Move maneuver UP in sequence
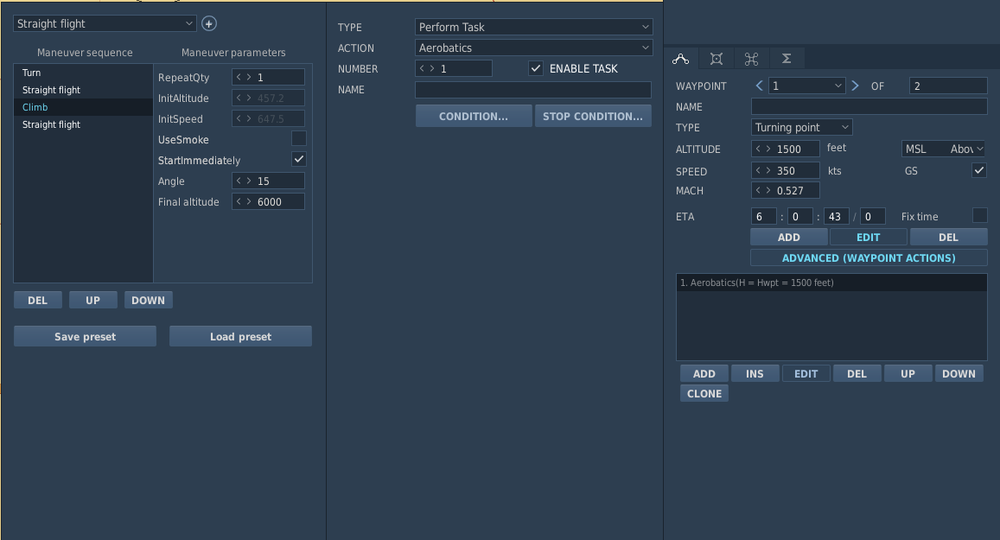This screenshot has width=1000, height=540. pyautogui.click(x=93, y=300)
